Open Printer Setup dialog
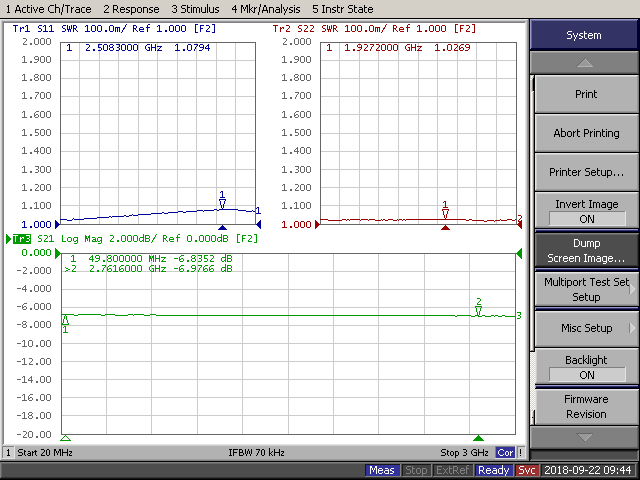This screenshot has width=640, height=480. point(586,172)
